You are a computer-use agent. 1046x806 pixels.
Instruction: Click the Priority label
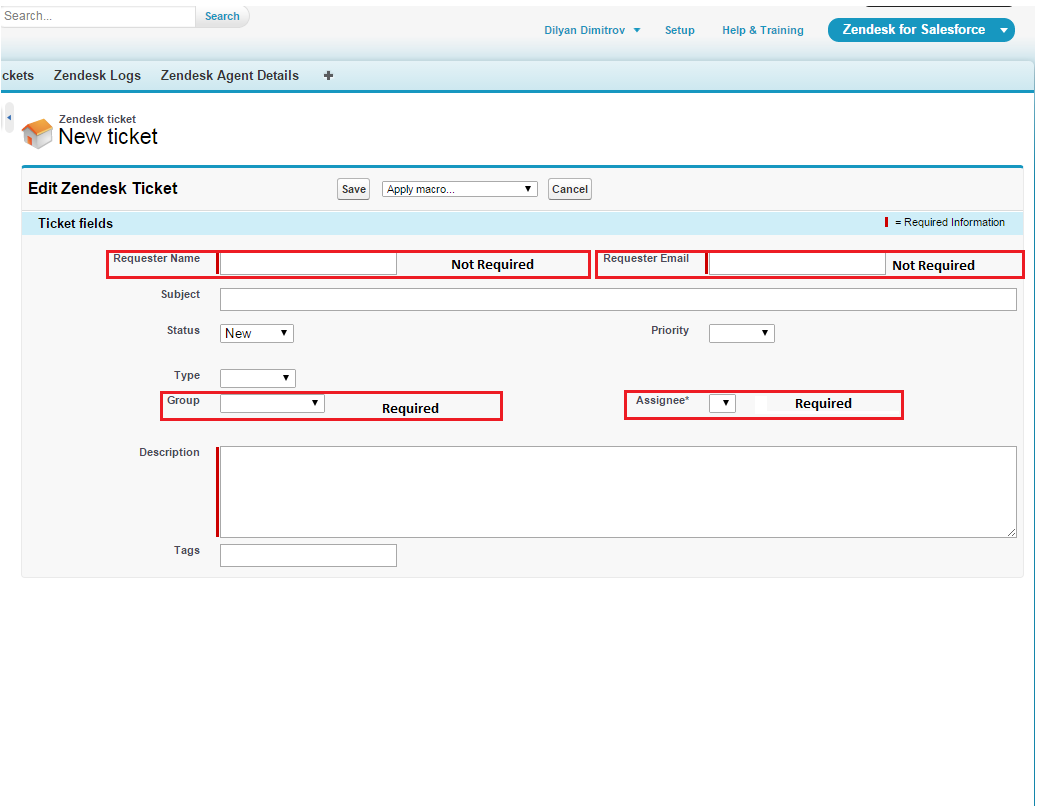click(x=670, y=330)
